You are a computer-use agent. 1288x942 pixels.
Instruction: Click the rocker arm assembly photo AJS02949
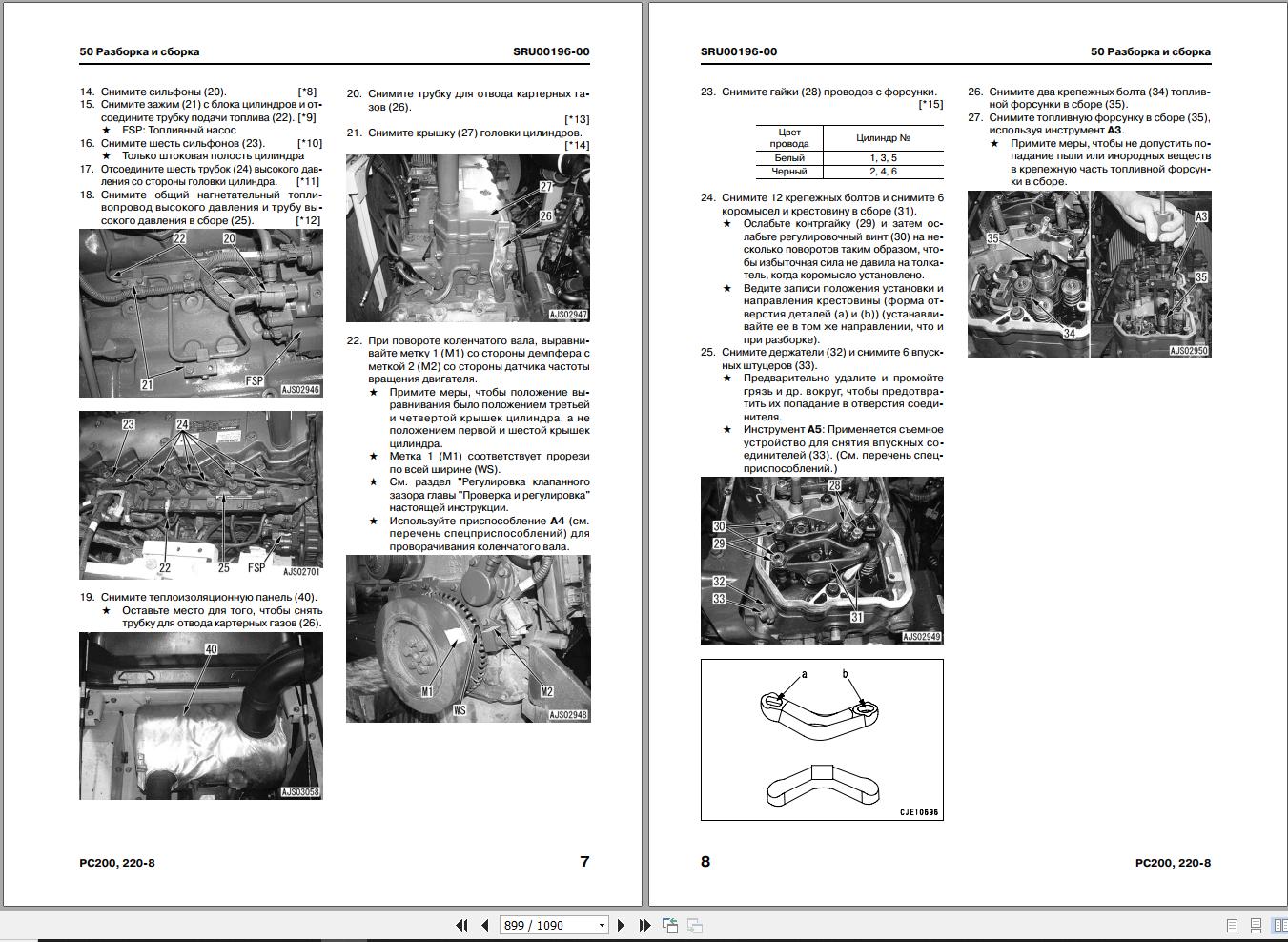click(822, 560)
